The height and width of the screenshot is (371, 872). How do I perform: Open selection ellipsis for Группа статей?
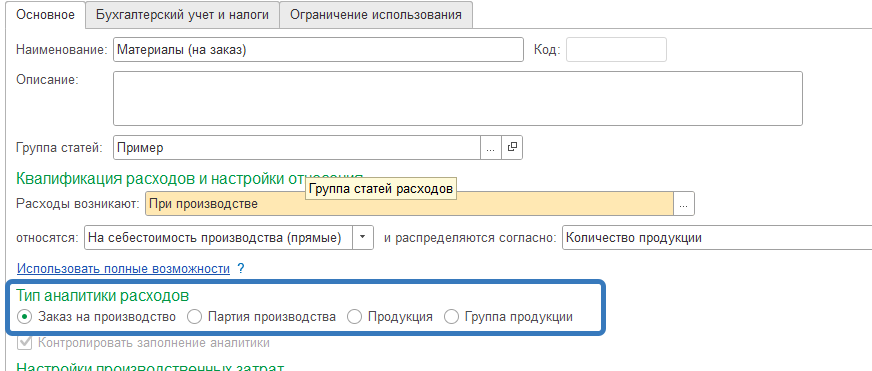pyautogui.click(x=490, y=148)
